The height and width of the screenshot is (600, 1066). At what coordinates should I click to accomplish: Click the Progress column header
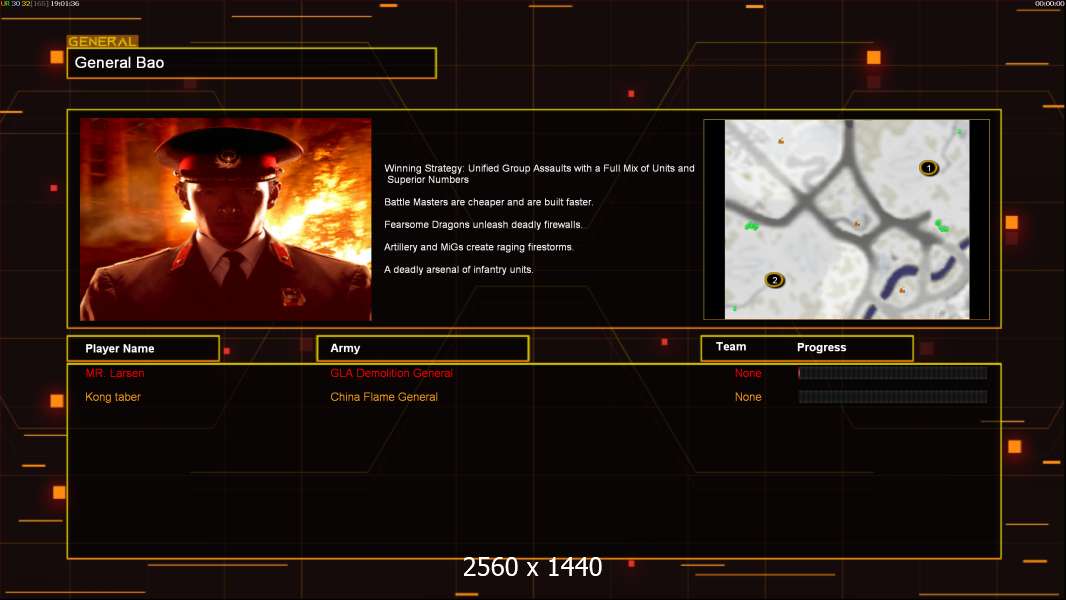click(821, 347)
